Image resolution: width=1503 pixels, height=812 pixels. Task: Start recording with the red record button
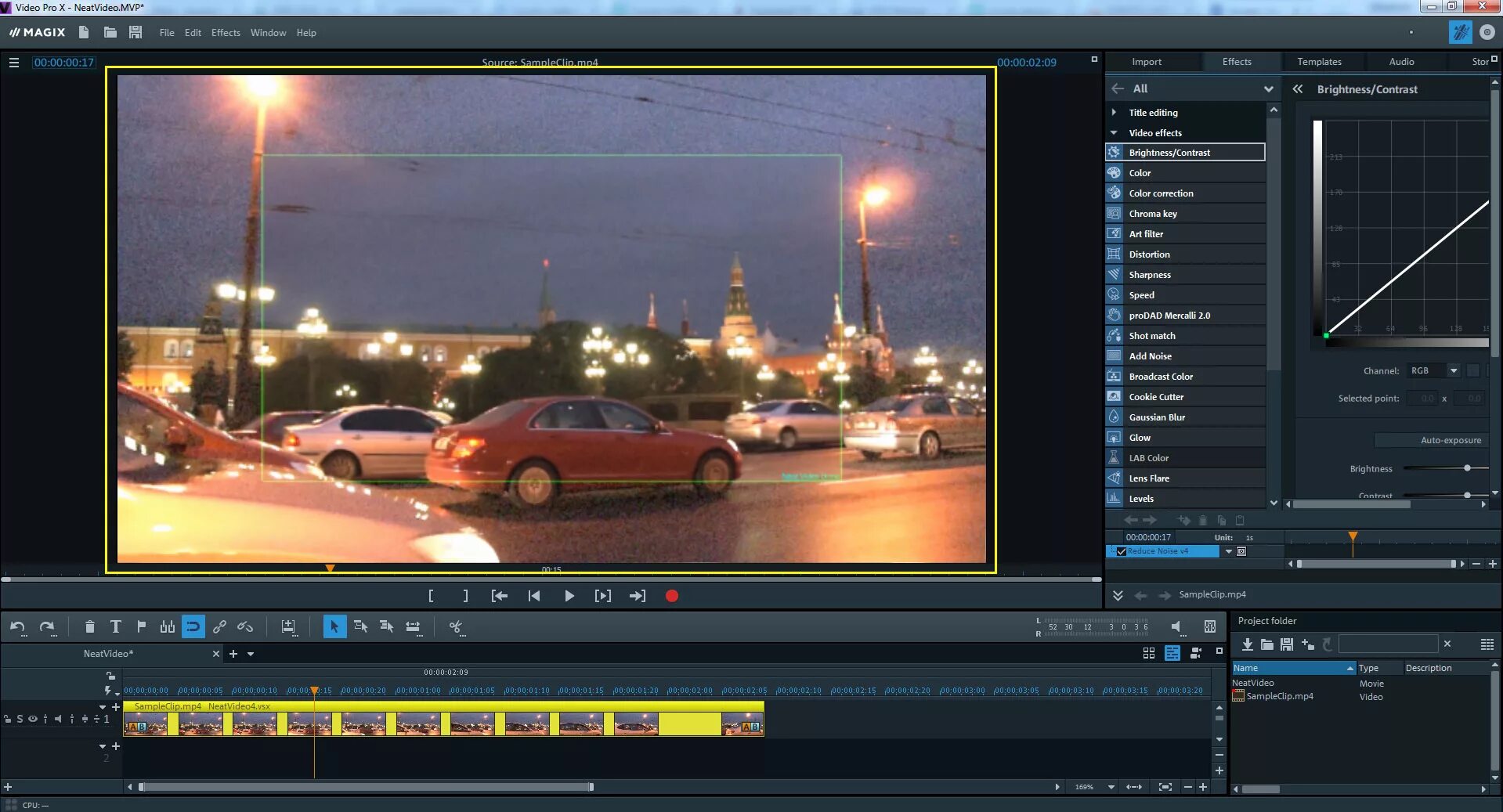tap(671, 596)
